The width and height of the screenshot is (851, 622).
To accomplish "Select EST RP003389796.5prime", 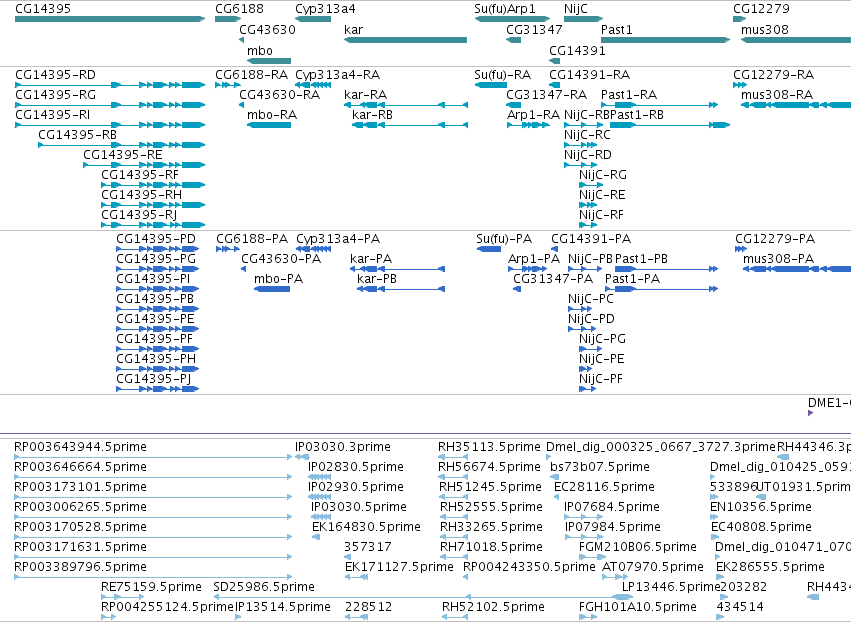I will point(153,577).
